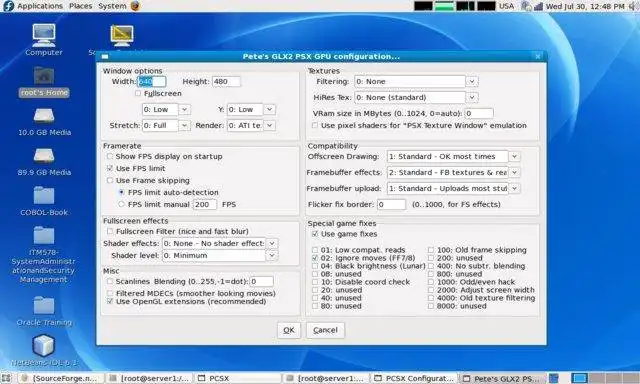Image resolution: width=640 pixels, height=384 pixels.
Task: Click the window menu icon in dialog titlebar
Action: point(105,57)
